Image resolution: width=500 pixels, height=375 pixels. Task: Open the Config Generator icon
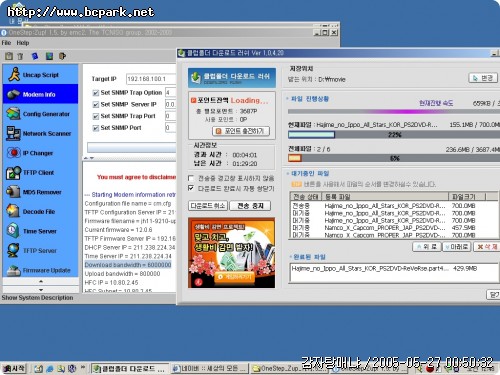tap(13, 114)
